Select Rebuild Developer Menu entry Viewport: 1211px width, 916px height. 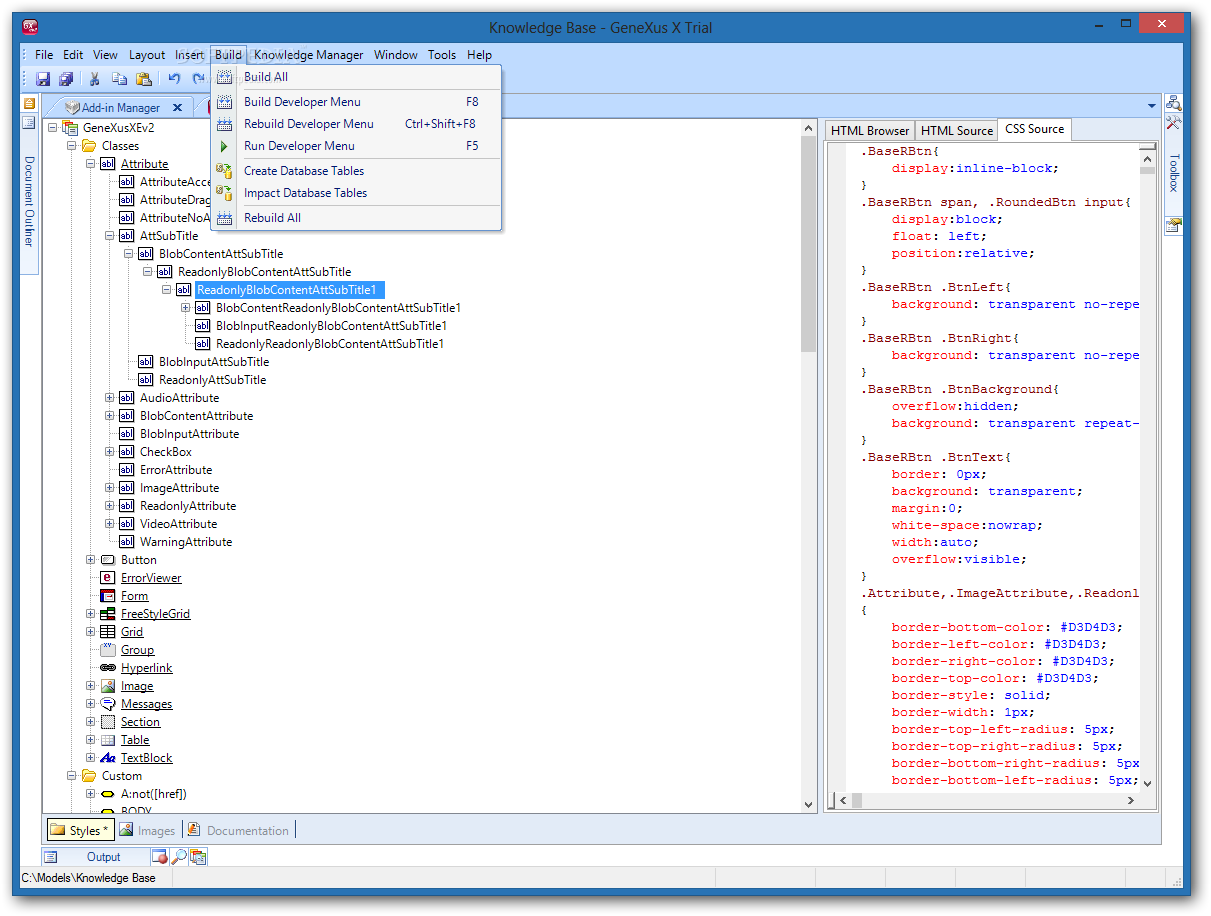pos(356,124)
